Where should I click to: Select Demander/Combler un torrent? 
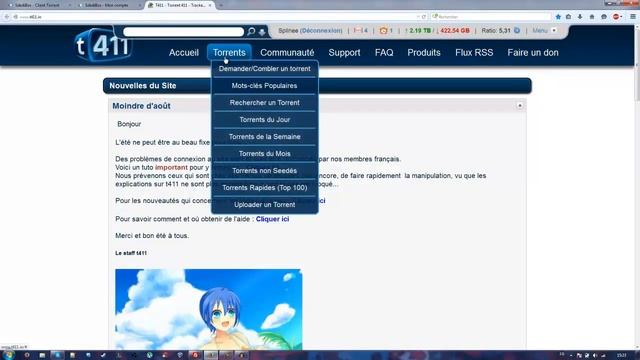264,69
